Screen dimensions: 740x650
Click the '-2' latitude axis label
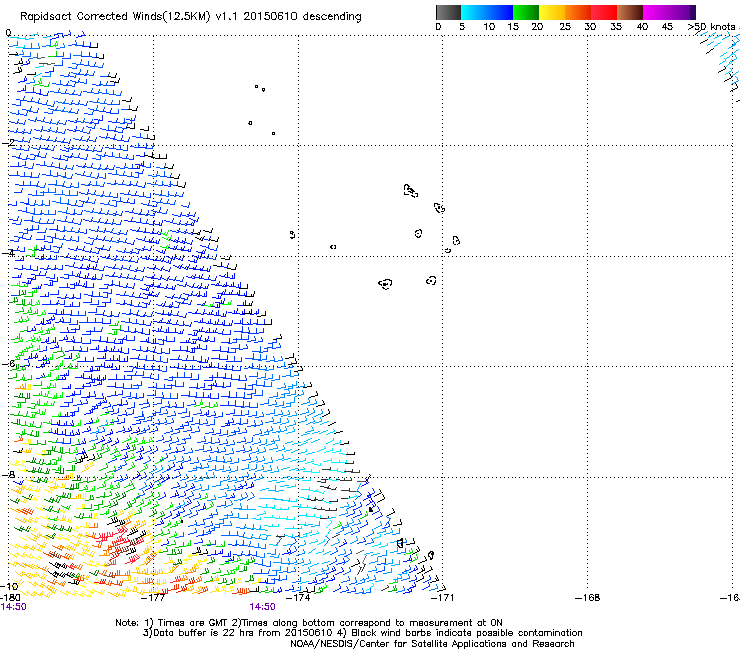point(8,142)
